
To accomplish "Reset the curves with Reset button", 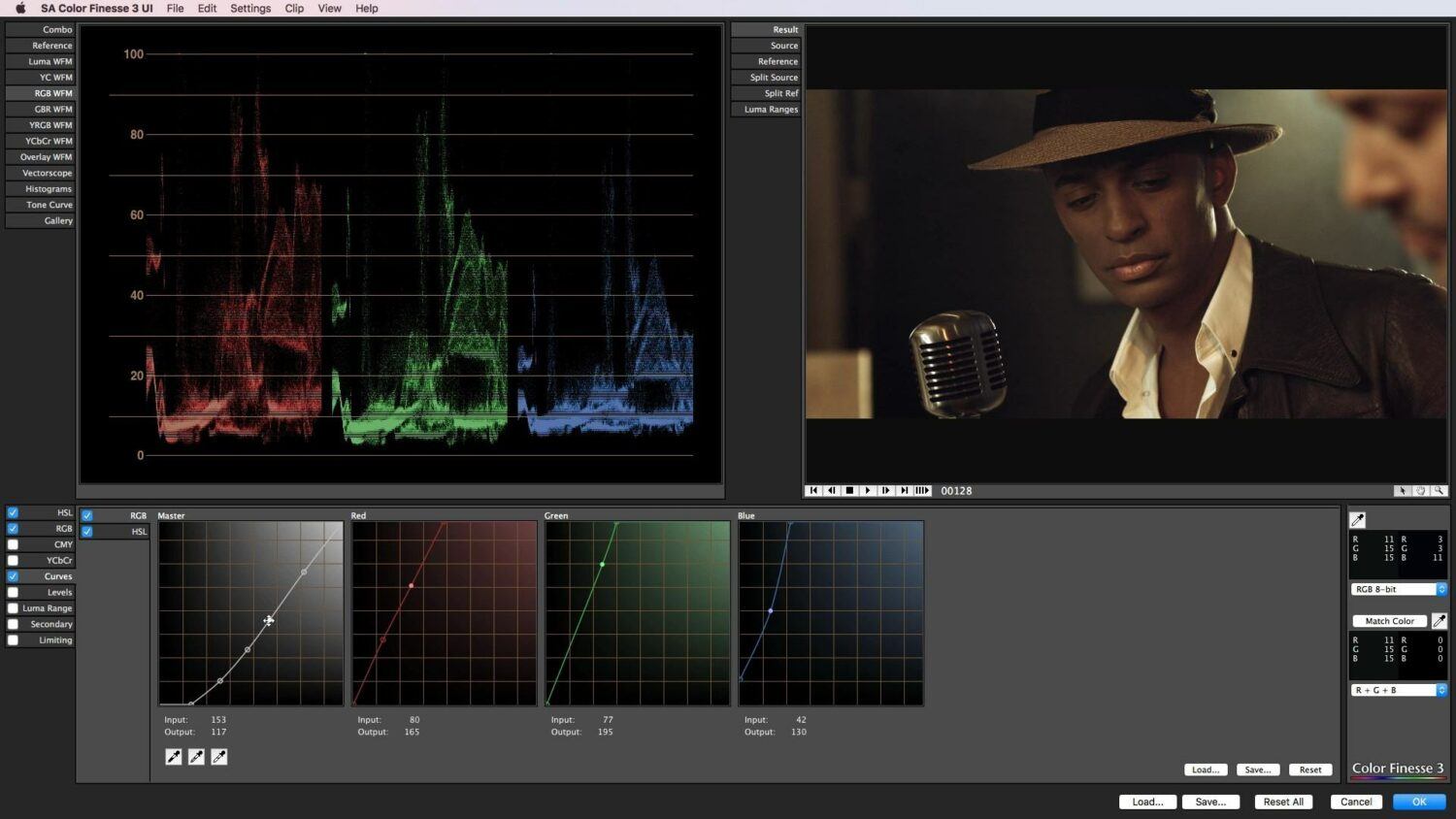I will tap(1310, 770).
